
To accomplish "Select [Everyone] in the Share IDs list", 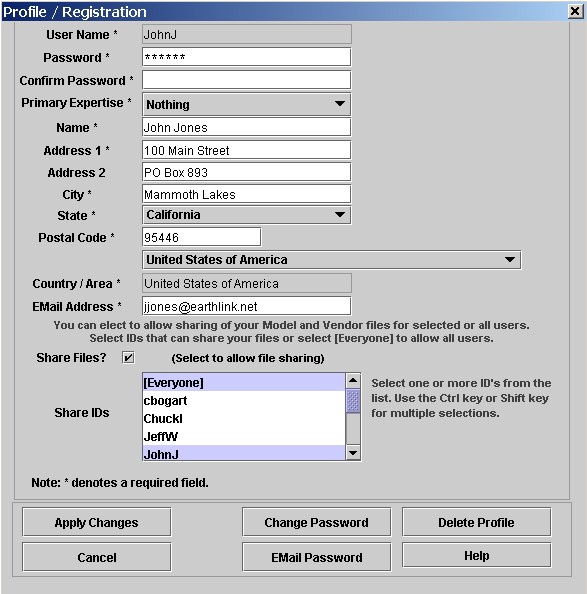I will point(244,383).
